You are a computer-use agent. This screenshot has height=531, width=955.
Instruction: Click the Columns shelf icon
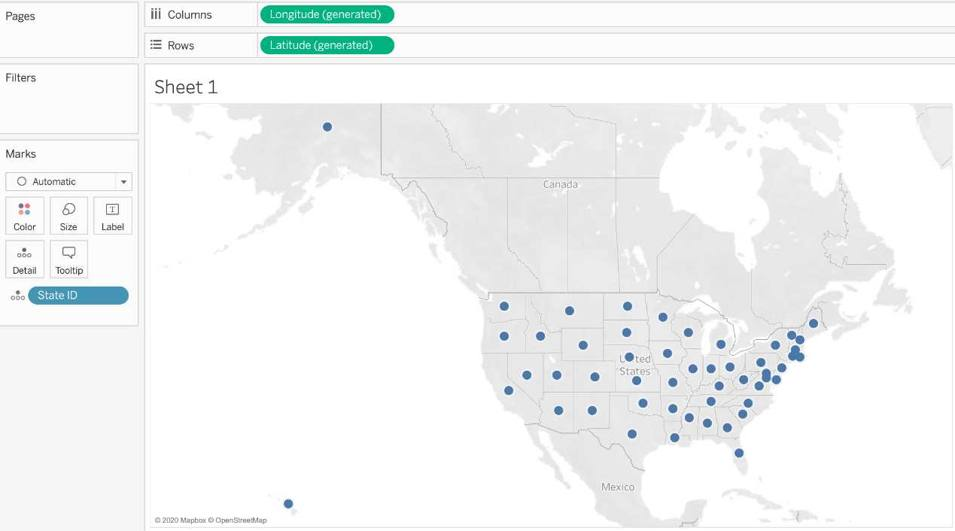tap(156, 15)
